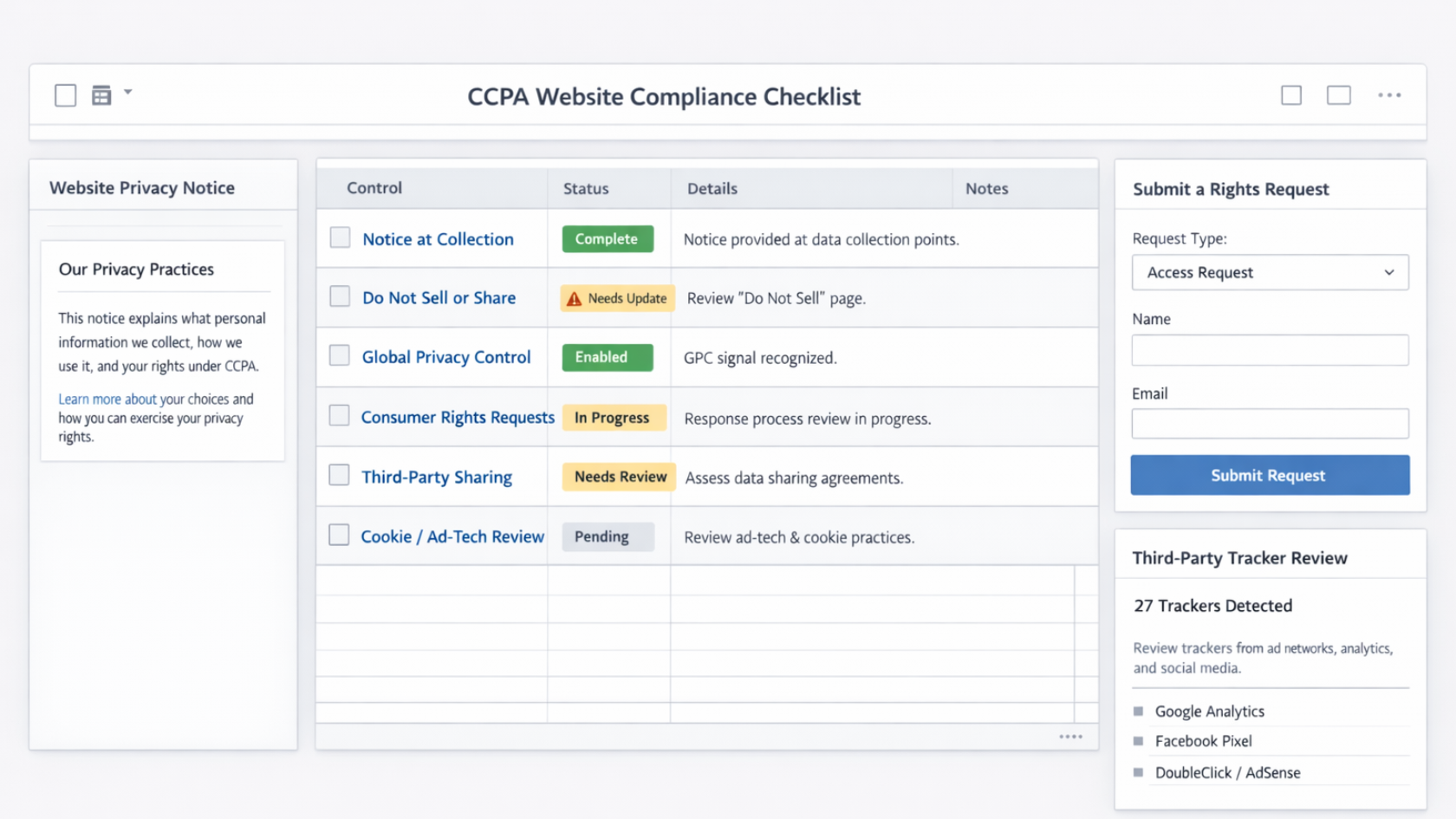Check the Do Not Sell or Share checkbox
The width and height of the screenshot is (1456, 819).
pyautogui.click(x=339, y=296)
